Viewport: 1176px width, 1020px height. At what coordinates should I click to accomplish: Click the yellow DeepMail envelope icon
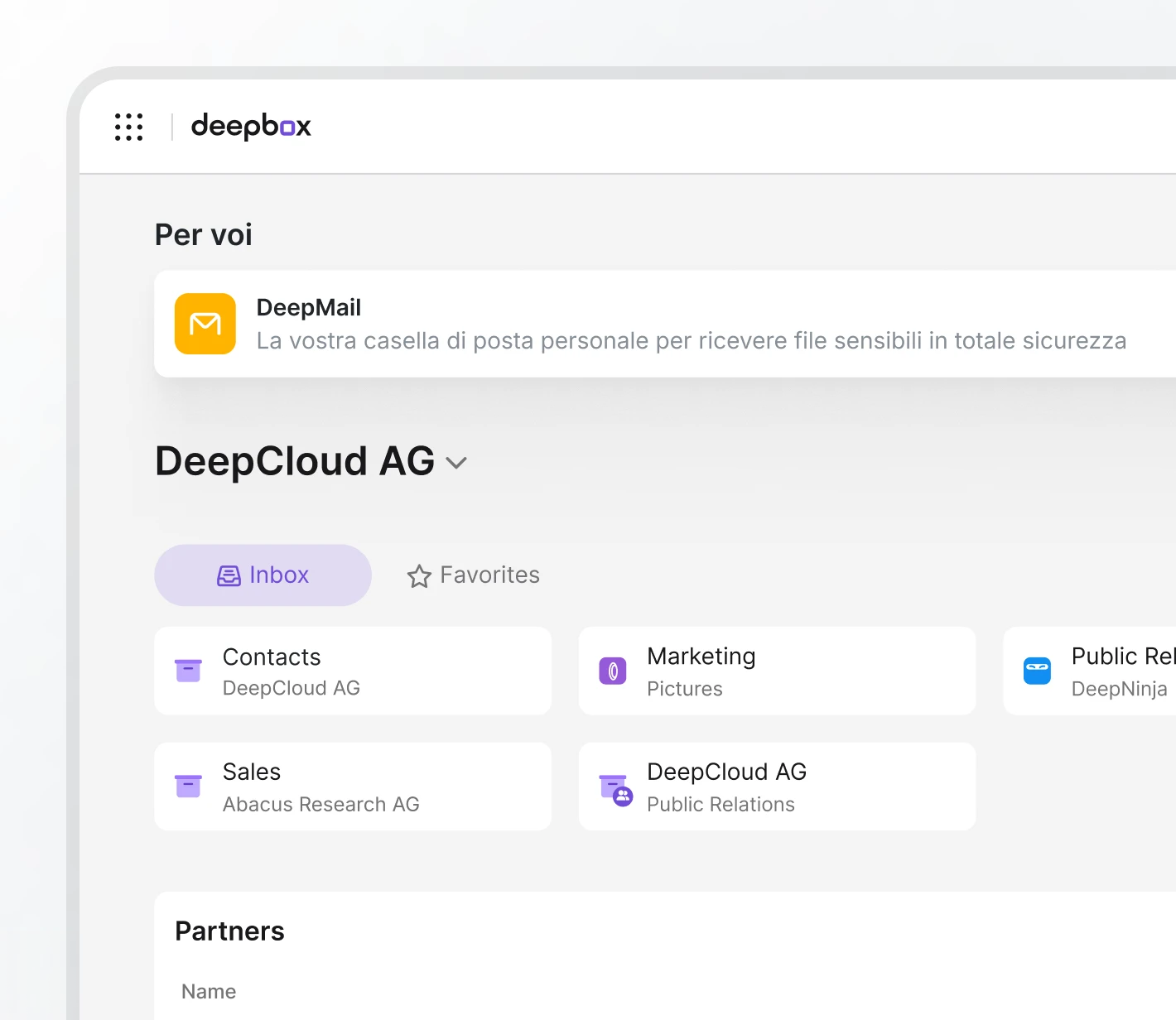coord(205,324)
